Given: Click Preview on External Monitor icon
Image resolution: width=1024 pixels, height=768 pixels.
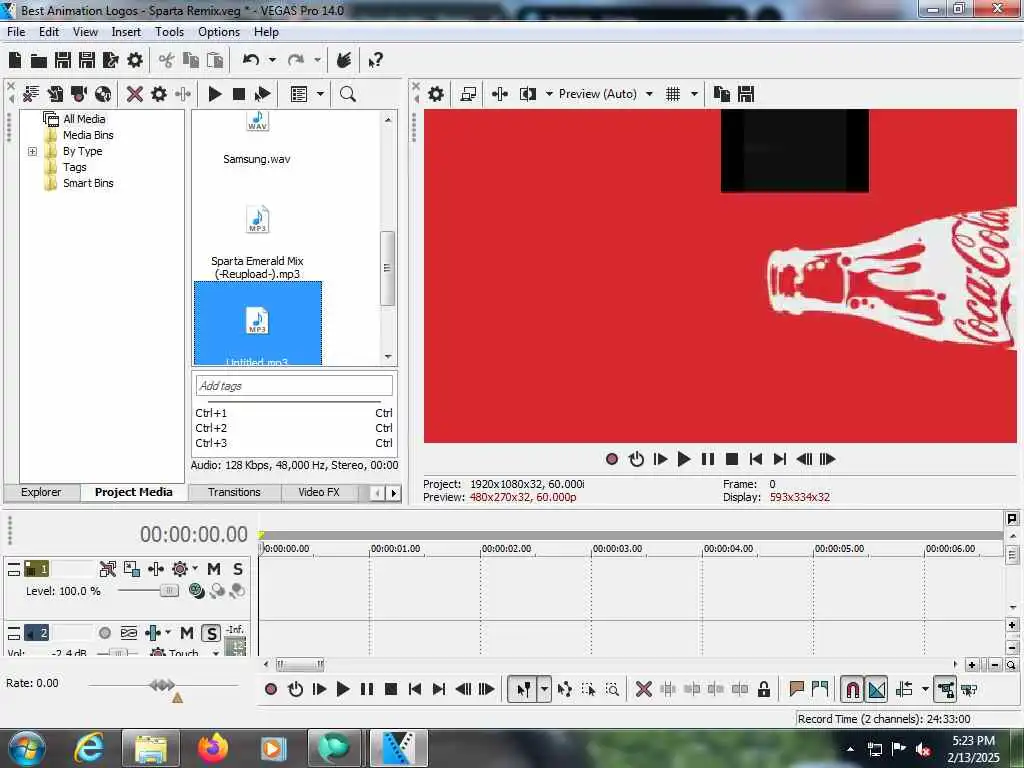Looking at the screenshot, I should 468,94.
